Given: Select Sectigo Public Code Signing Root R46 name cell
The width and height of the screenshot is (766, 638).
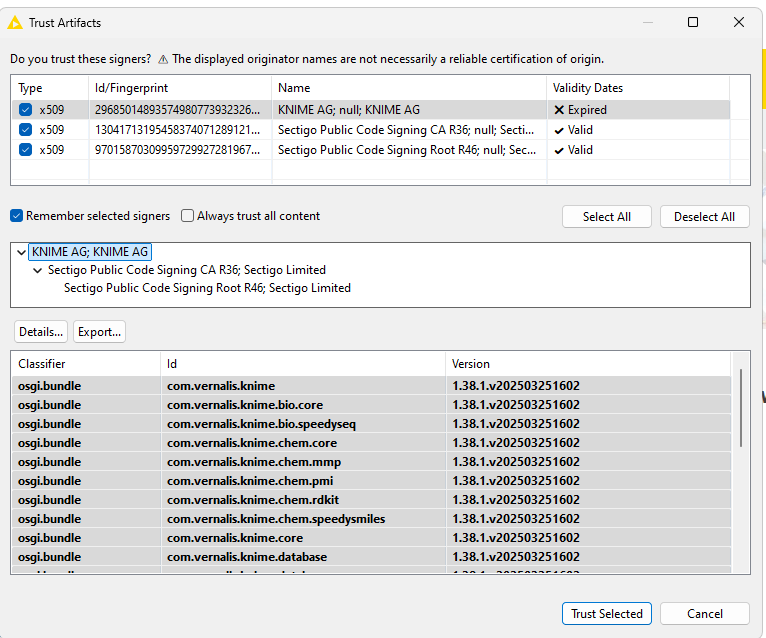Looking at the screenshot, I should click(409, 150).
